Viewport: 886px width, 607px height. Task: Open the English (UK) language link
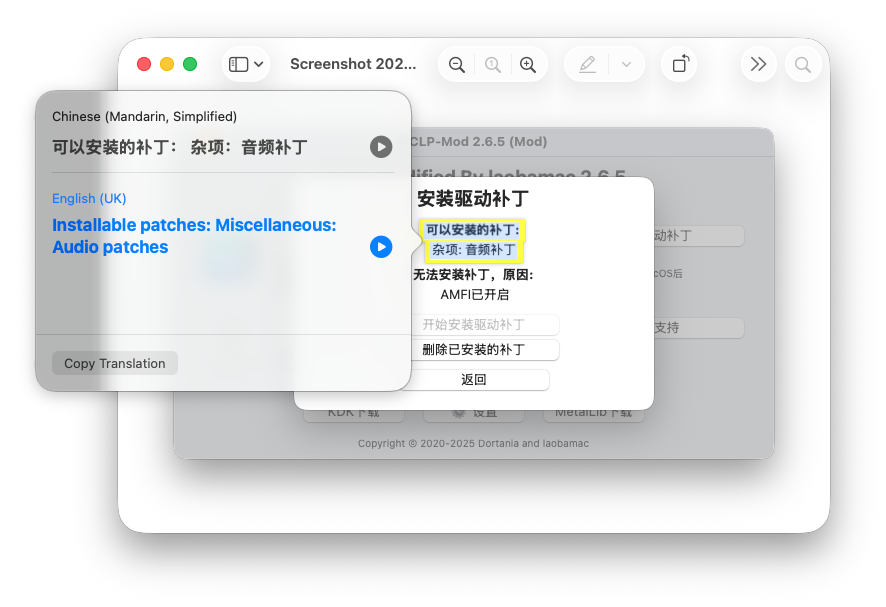89,198
